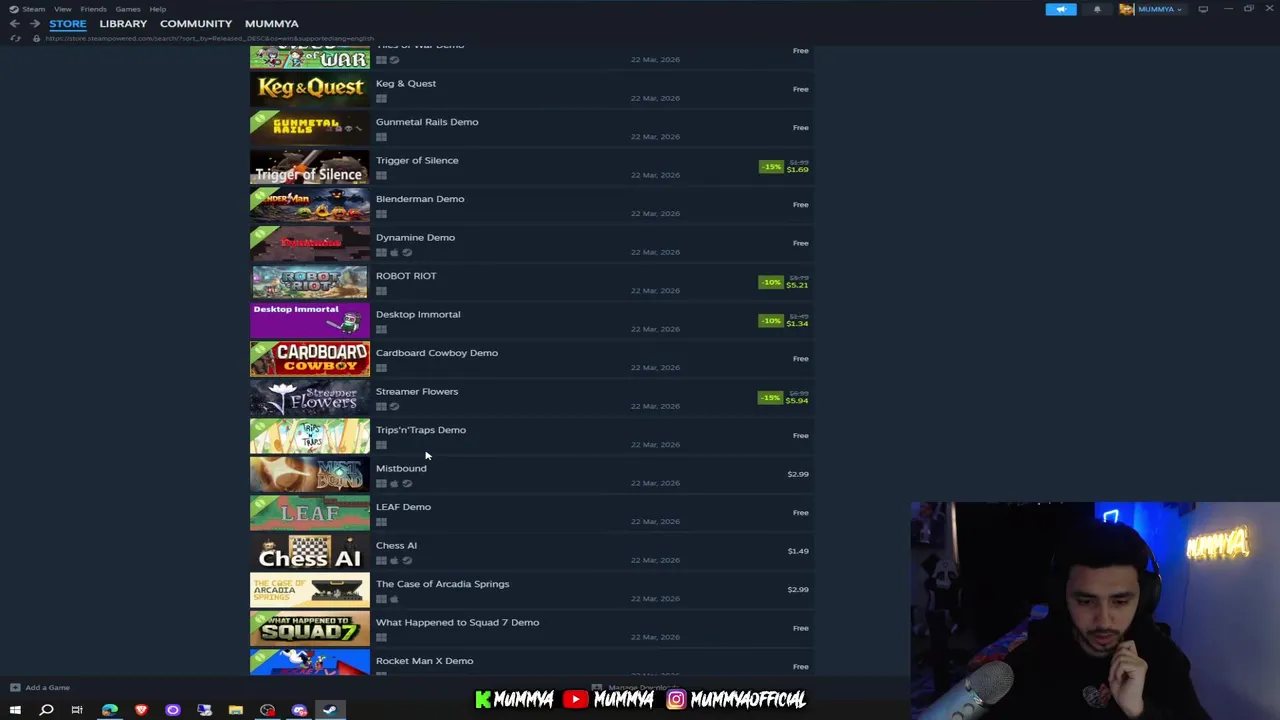Screen dimensions: 1280x720
Task: Click the forward navigation arrow
Action: point(33,23)
